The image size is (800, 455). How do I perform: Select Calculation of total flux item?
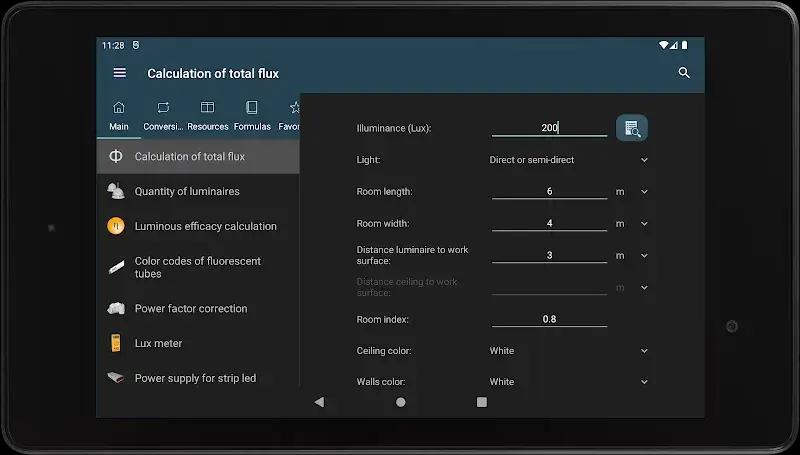[190, 156]
